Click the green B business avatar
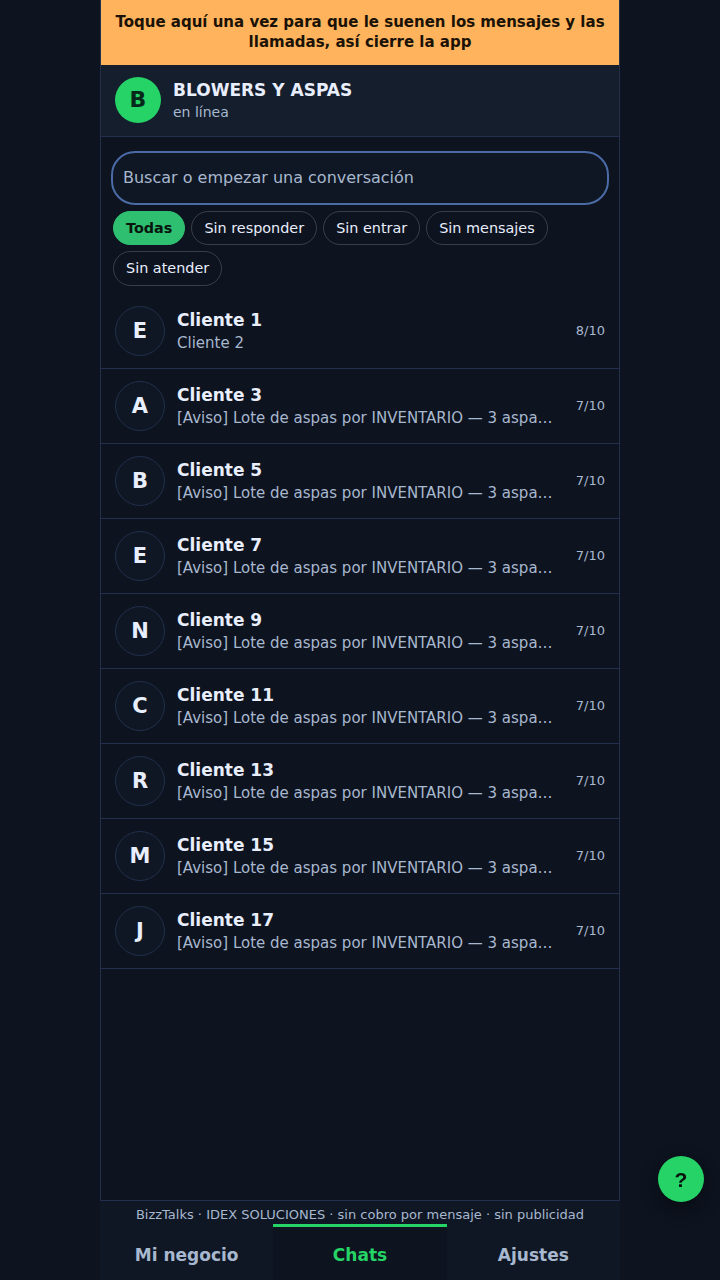Image resolution: width=720 pixels, height=1280 pixels. point(138,100)
